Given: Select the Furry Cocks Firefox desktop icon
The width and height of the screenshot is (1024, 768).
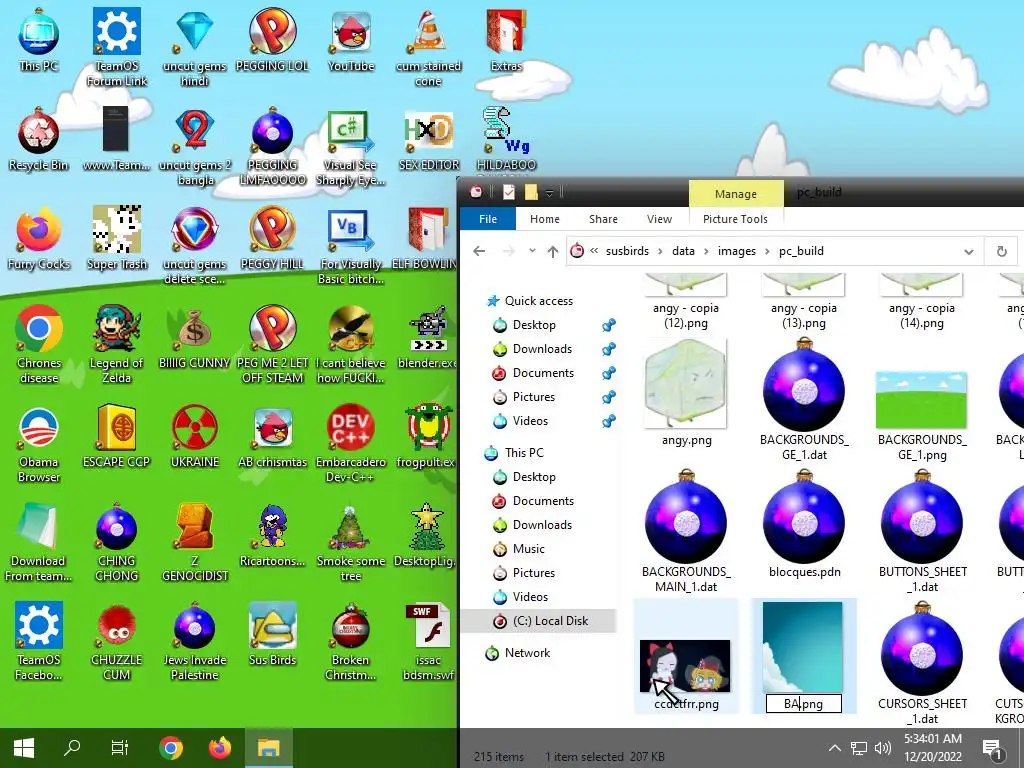Looking at the screenshot, I should point(39,239).
